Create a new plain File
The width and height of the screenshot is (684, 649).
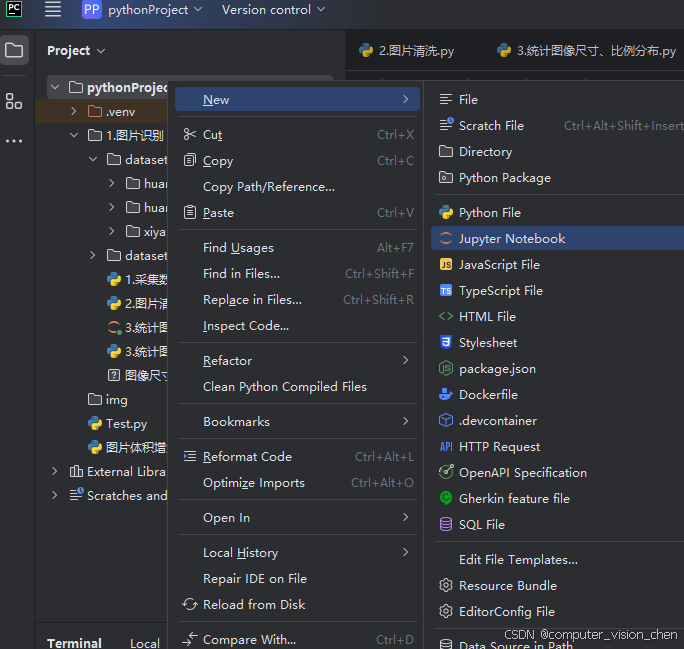557,99
